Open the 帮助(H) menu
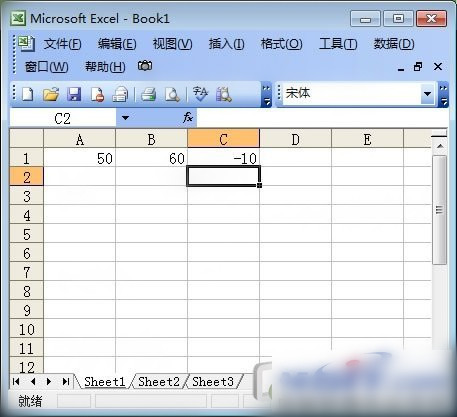457x417 pixels. click(105, 67)
